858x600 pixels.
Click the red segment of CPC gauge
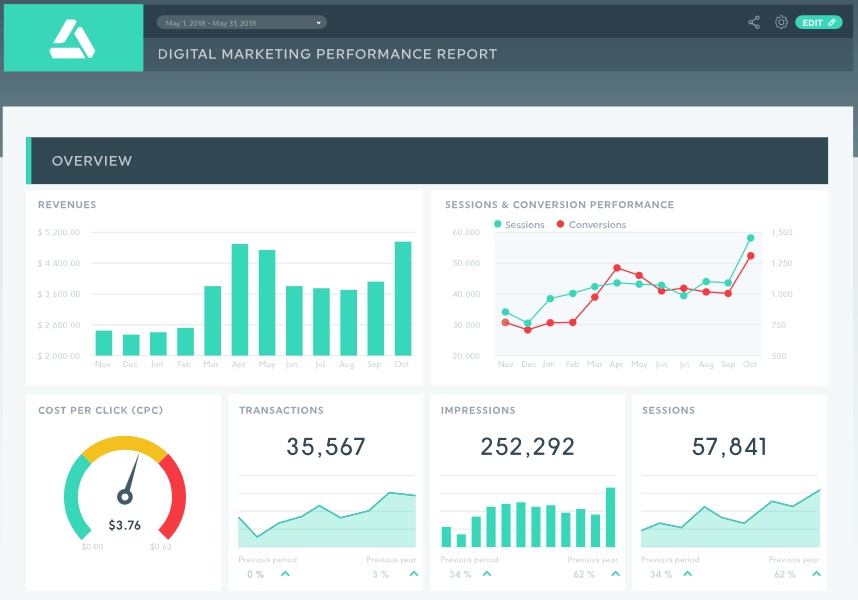[176, 497]
